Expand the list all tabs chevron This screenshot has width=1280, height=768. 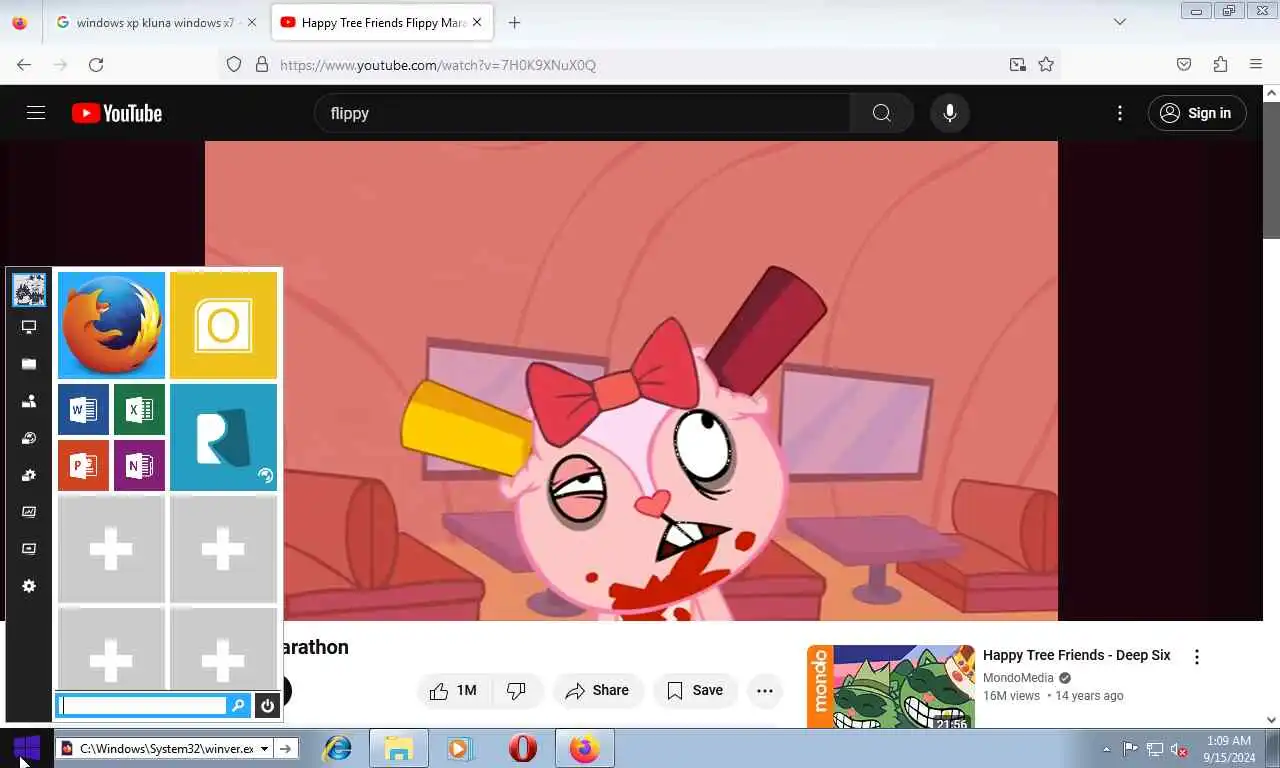point(1120,22)
